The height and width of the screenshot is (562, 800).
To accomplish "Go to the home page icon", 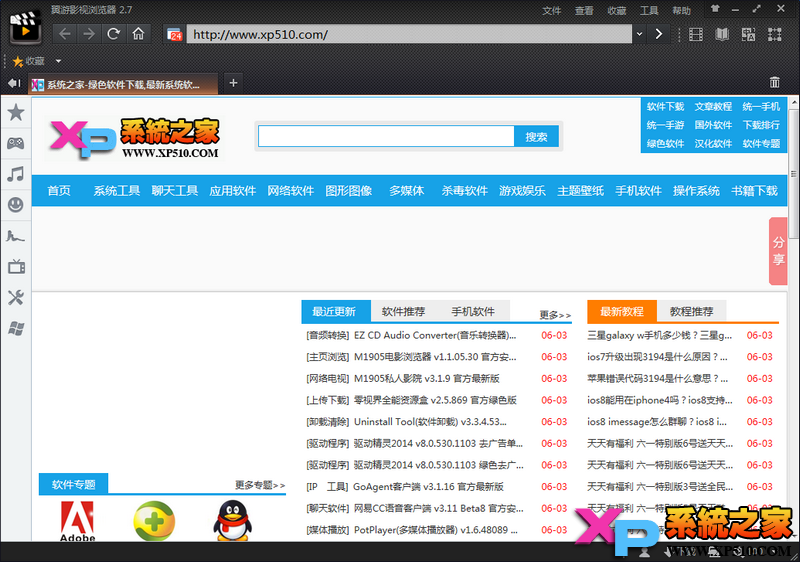I will pos(138,34).
